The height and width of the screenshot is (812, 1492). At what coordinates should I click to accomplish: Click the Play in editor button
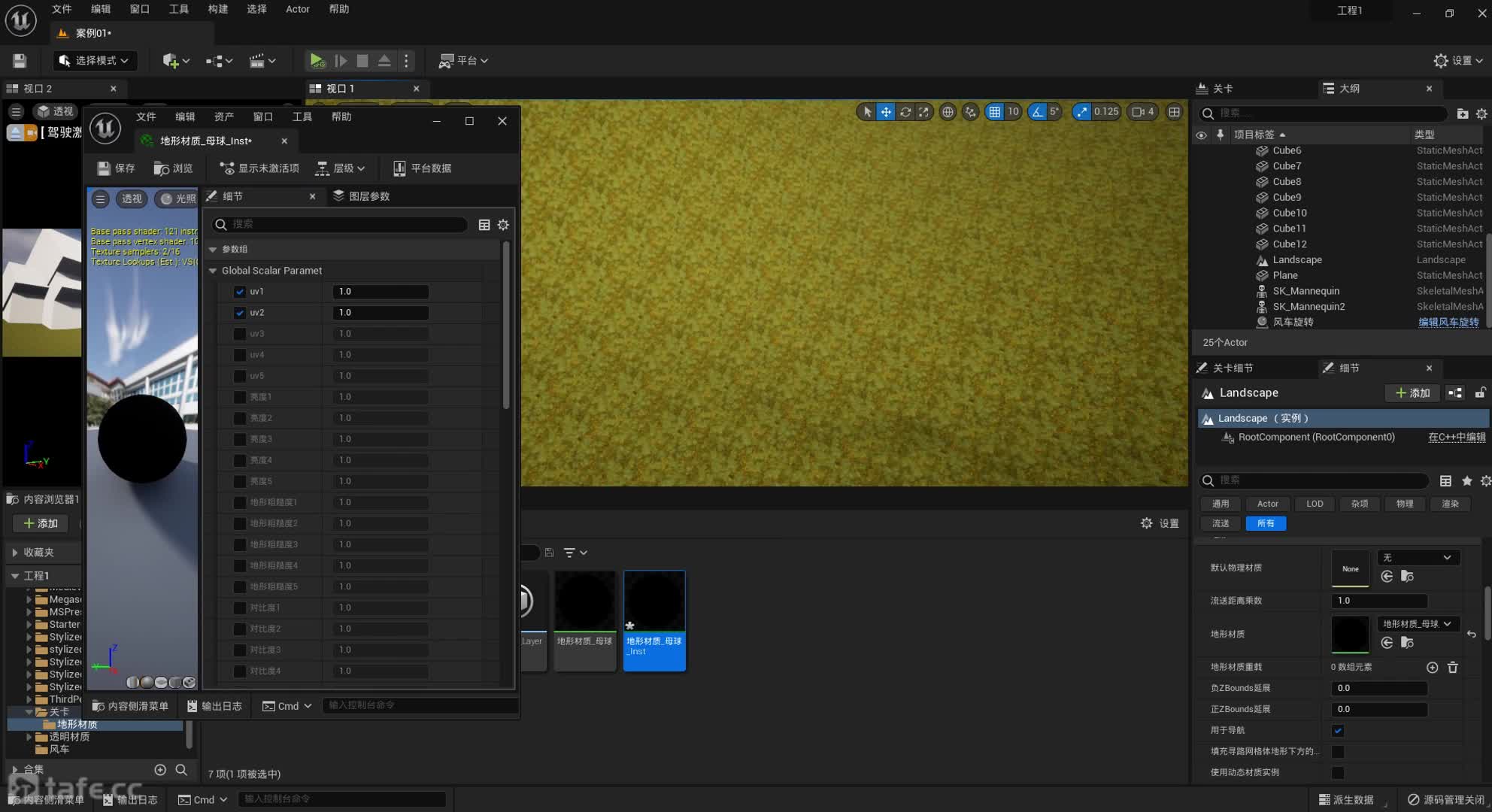[x=317, y=60]
